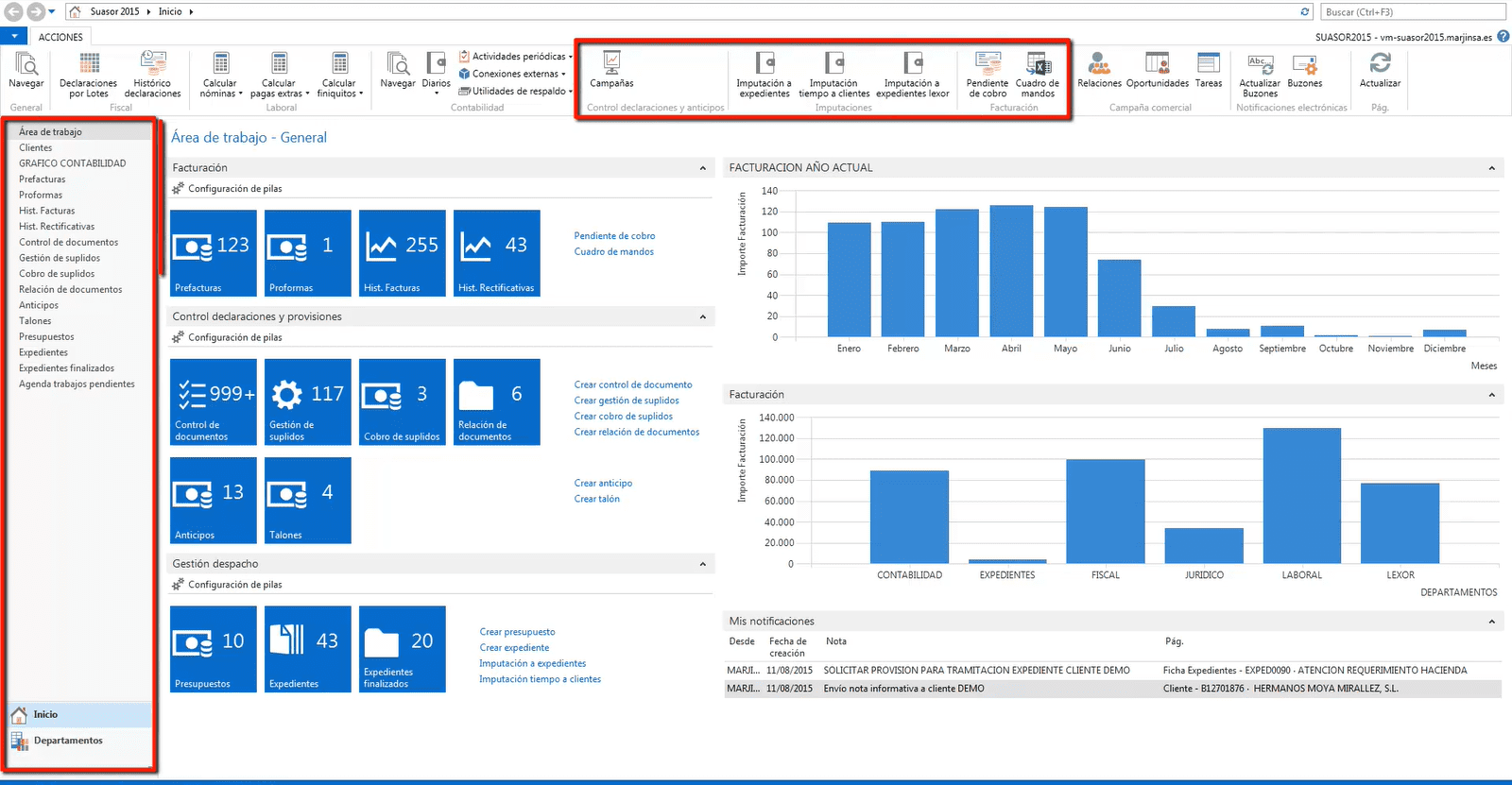
Task: Open the Cobro de suplidos tile
Action: point(403,401)
